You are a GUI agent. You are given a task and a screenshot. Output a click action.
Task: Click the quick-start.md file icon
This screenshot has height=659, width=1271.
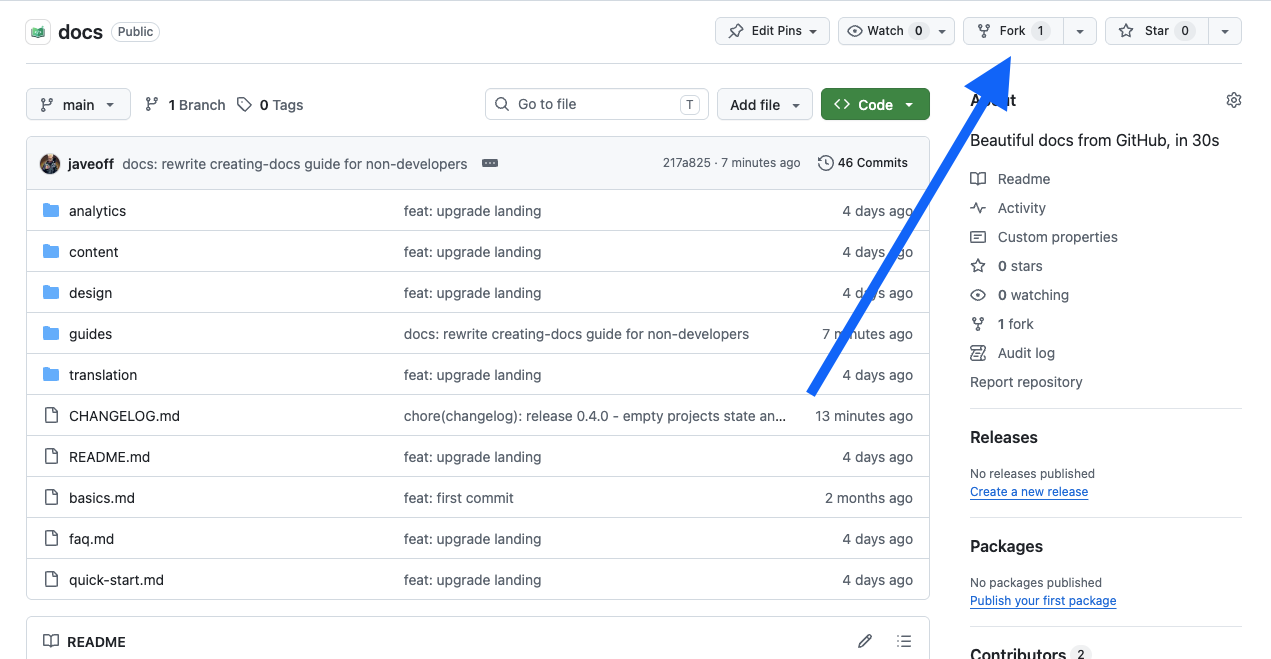coord(51,579)
